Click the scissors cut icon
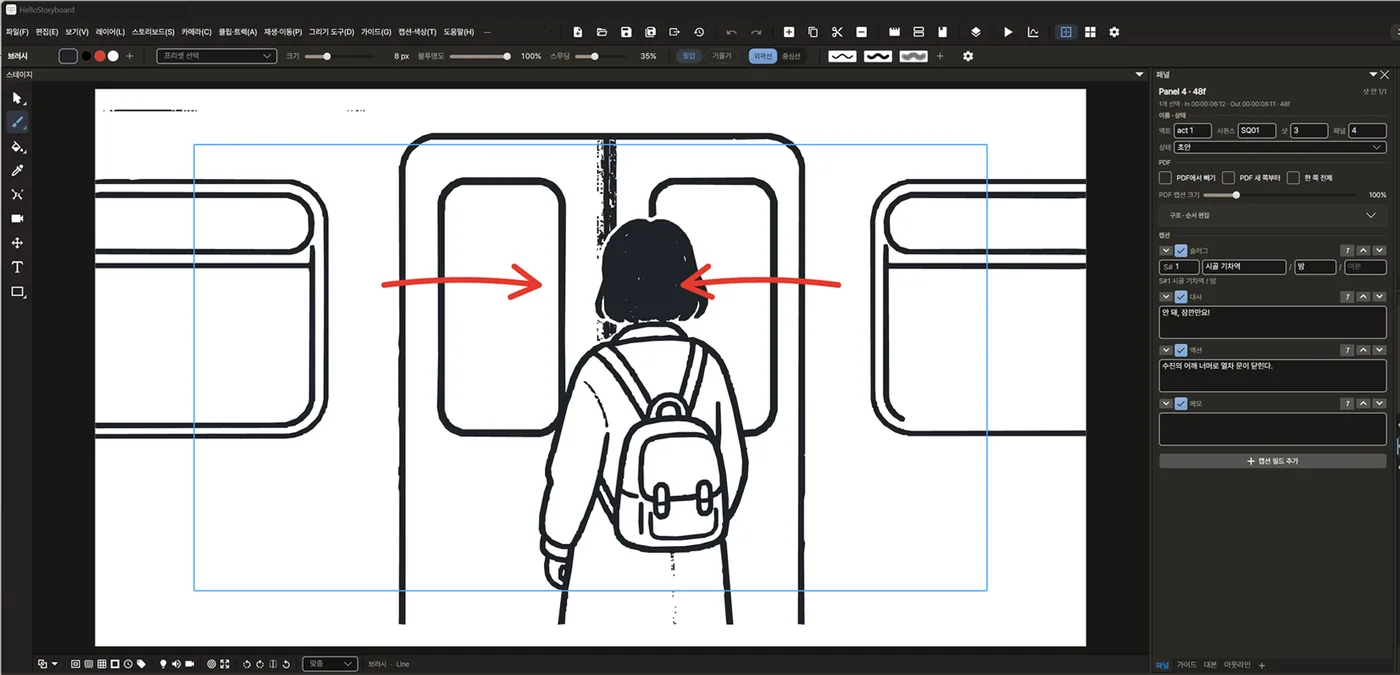The image size is (1400, 675). tap(837, 32)
